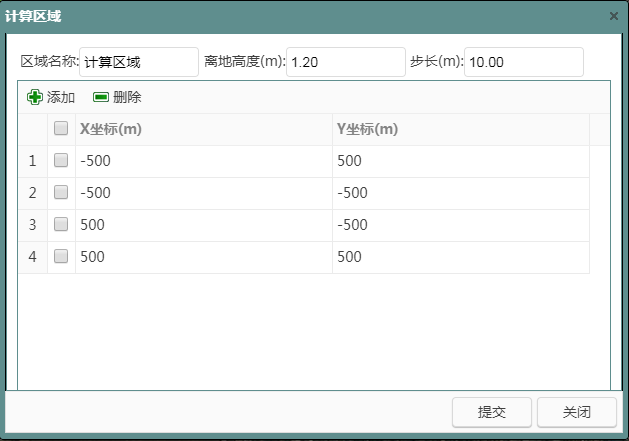Click the 离地高度 height input field
The width and height of the screenshot is (629, 441).
345,62
